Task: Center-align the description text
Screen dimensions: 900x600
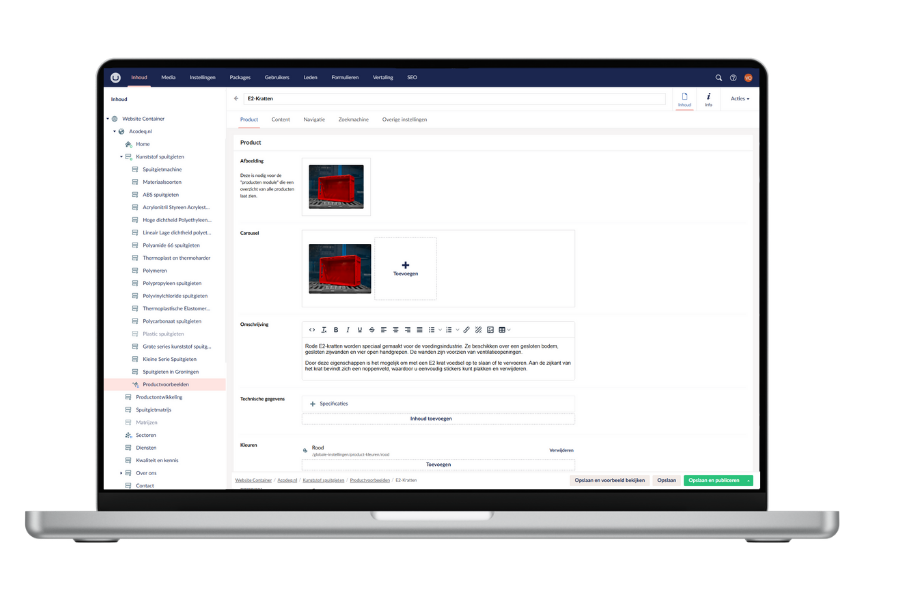Action: pyautogui.click(x=394, y=330)
